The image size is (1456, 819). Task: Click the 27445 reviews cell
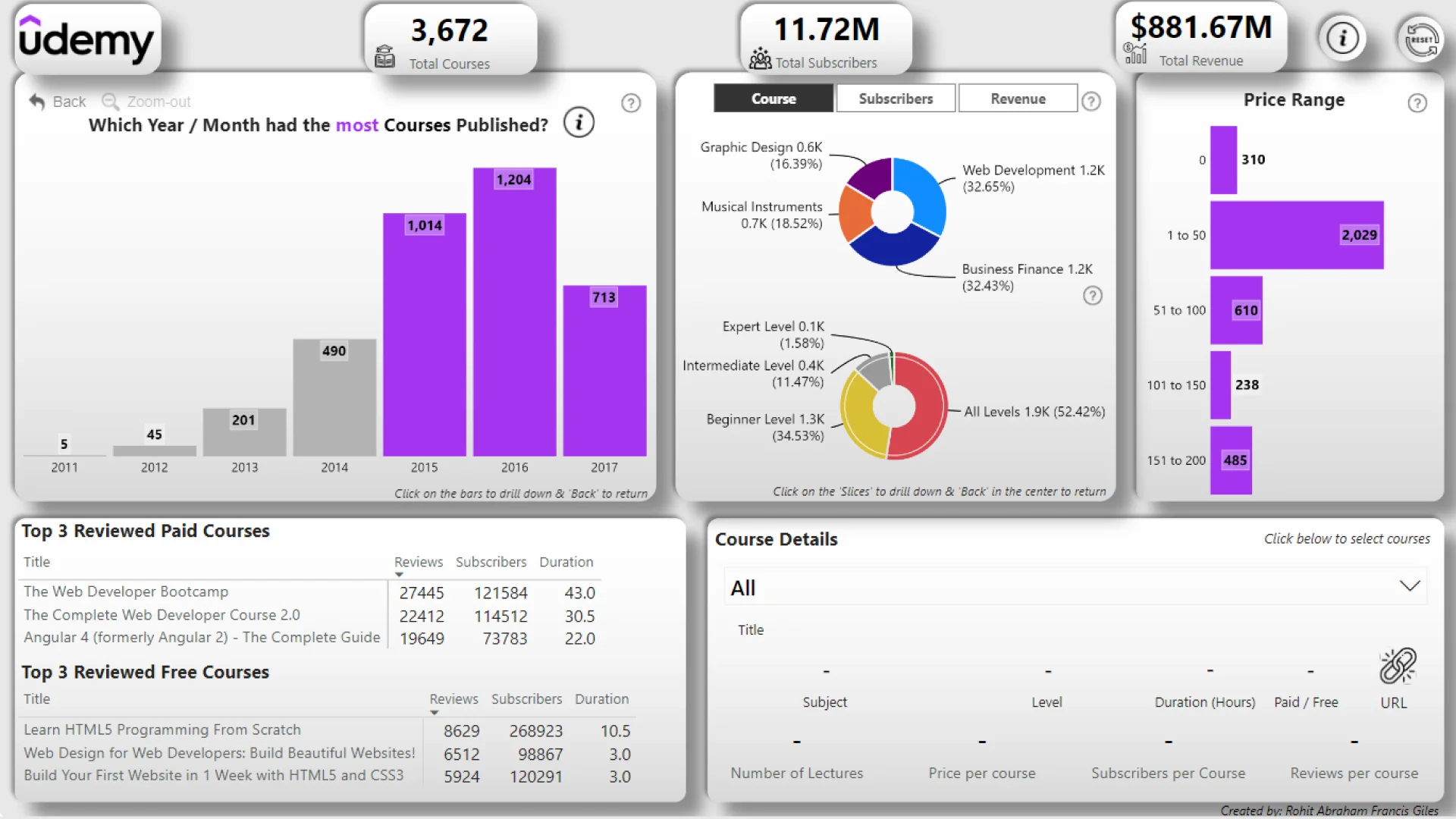(422, 593)
